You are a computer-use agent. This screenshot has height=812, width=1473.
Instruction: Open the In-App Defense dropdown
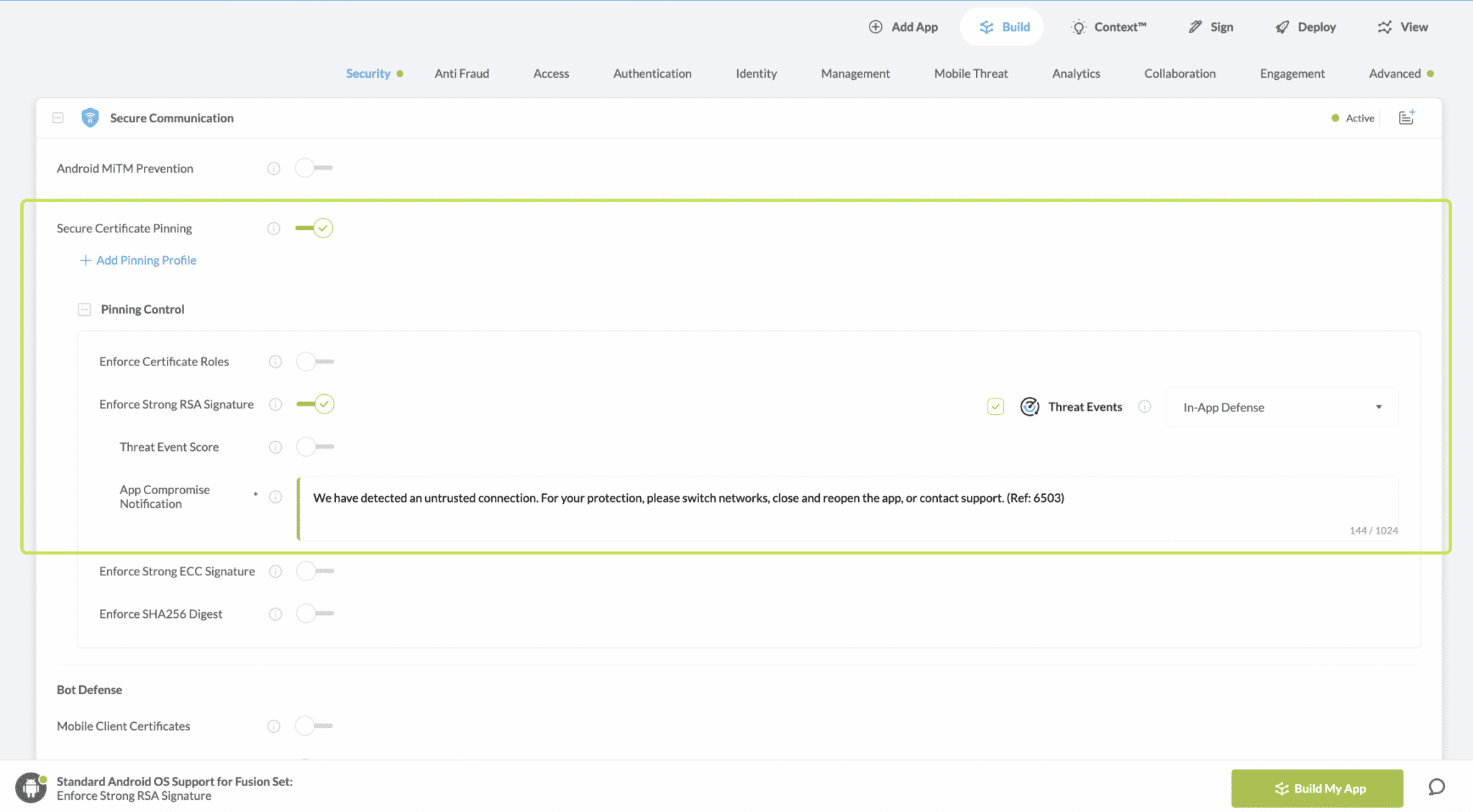pyautogui.click(x=1282, y=407)
